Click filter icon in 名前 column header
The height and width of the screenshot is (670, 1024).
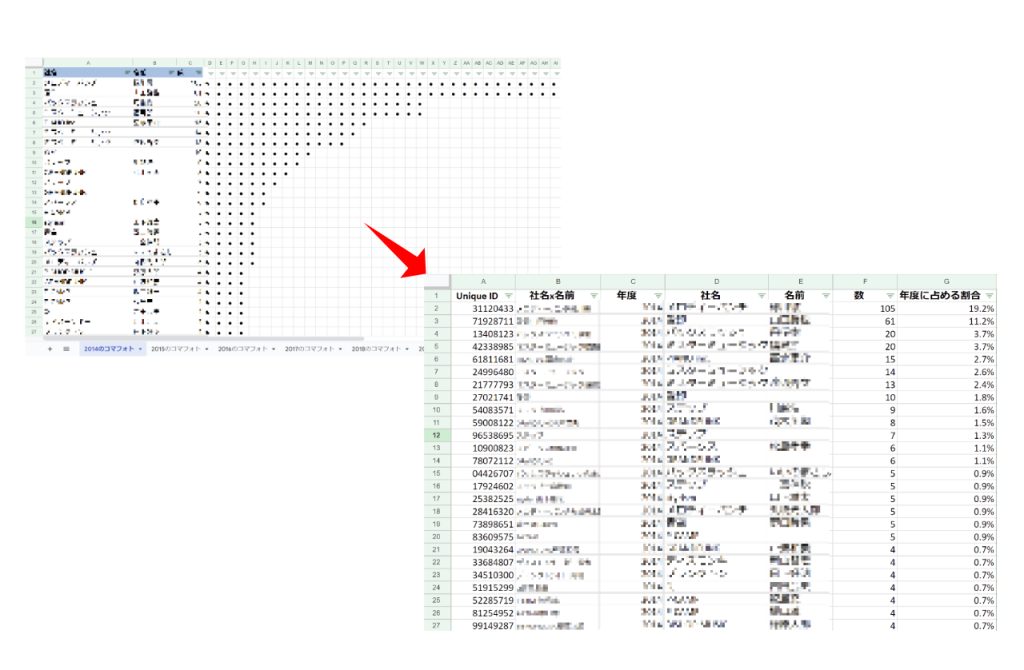pyautogui.click(x=825, y=296)
